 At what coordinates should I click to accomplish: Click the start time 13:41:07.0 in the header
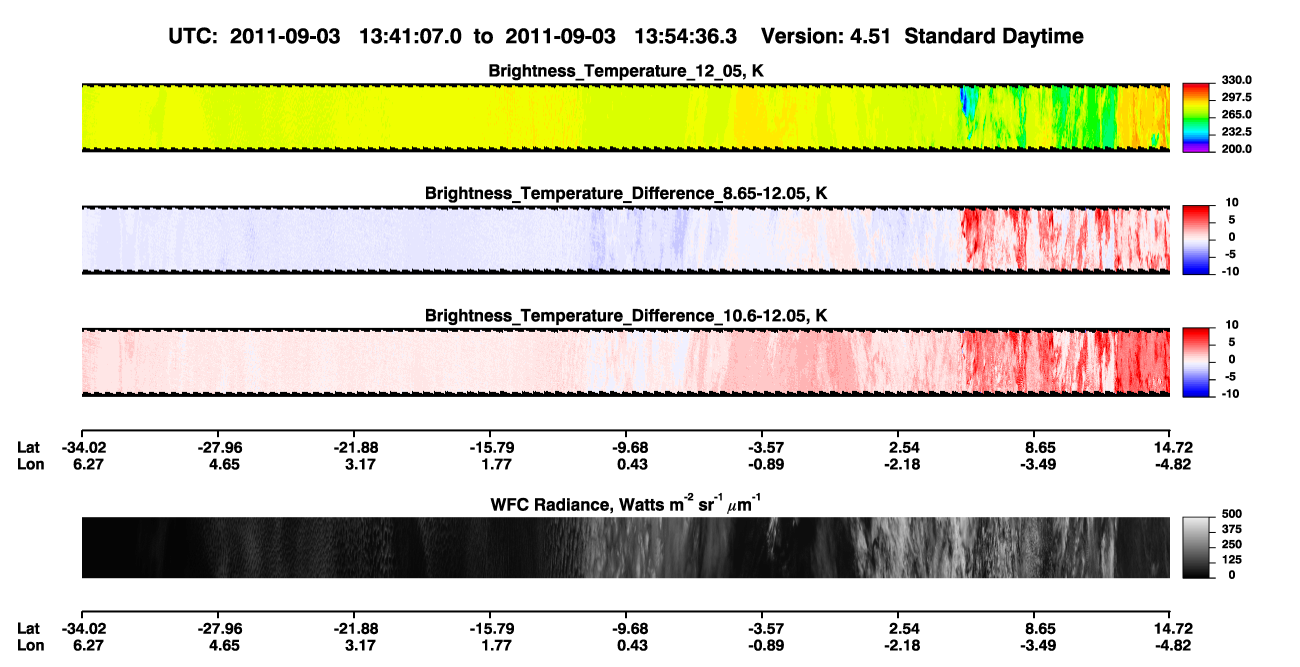pyautogui.click(x=409, y=36)
